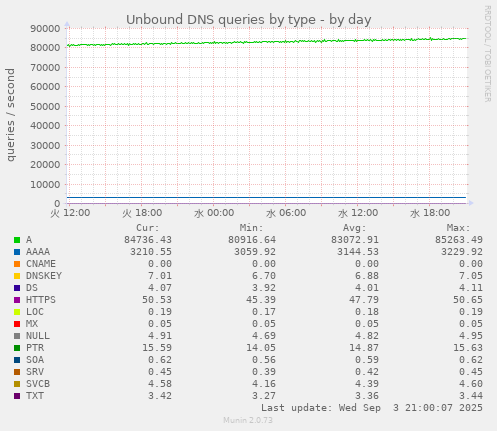Click the 水 12:00 time axis label

click(x=358, y=213)
